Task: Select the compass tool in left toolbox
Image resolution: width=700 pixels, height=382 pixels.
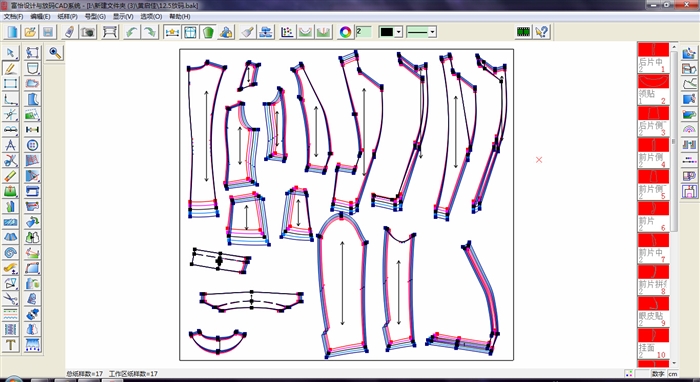Action: 10,145
